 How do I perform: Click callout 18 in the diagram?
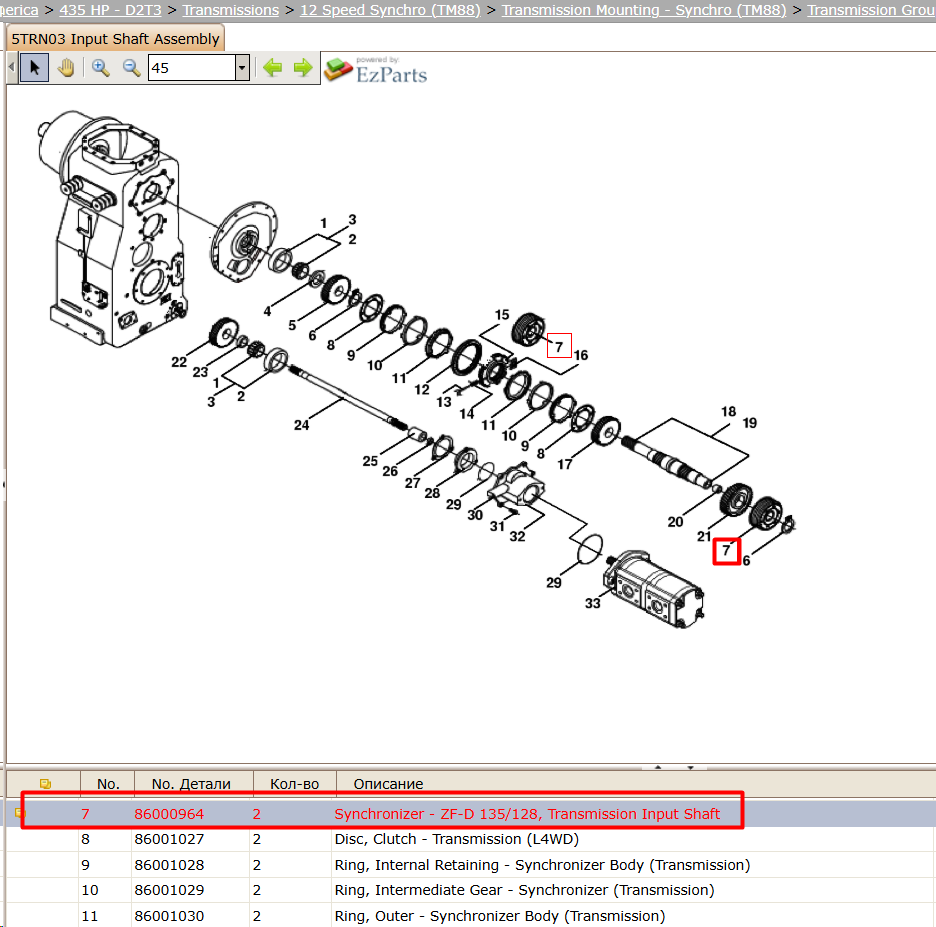point(728,411)
